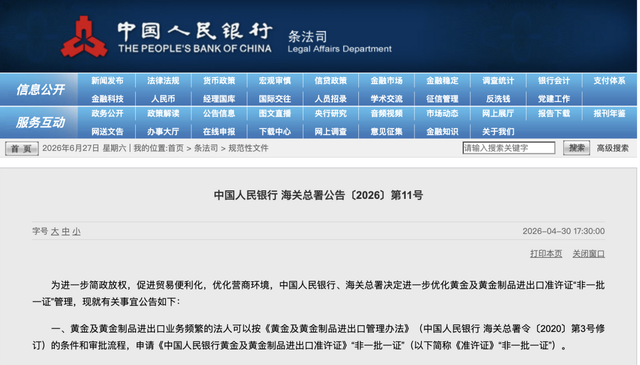Viewport: 640px width, 365px height.
Task: Click 关闭窗口 close window link
Action: click(x=589, y=254)
